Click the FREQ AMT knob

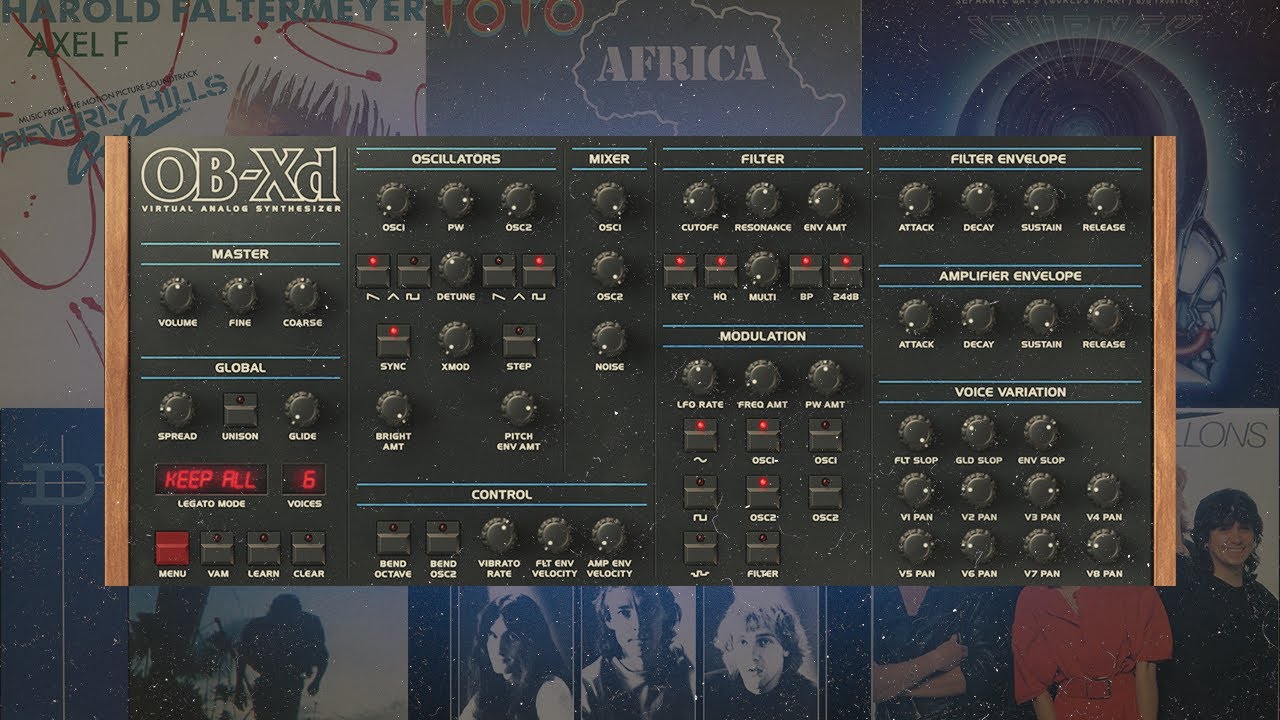[x=762, y=377]
